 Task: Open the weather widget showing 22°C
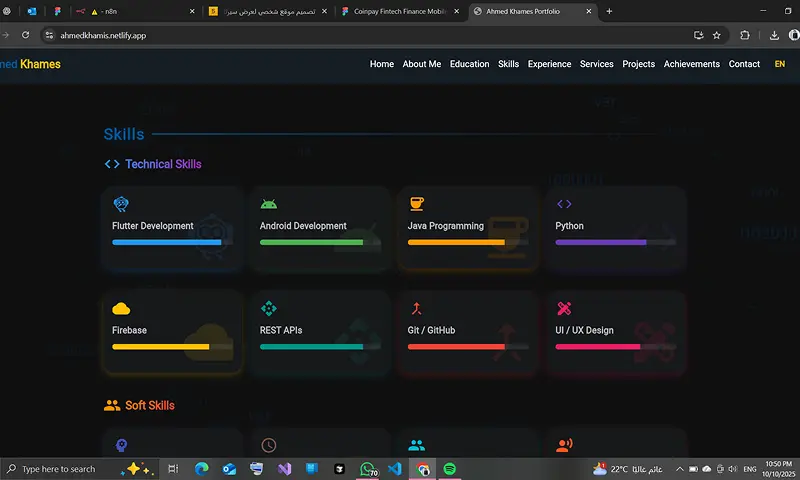pos(627,469)
